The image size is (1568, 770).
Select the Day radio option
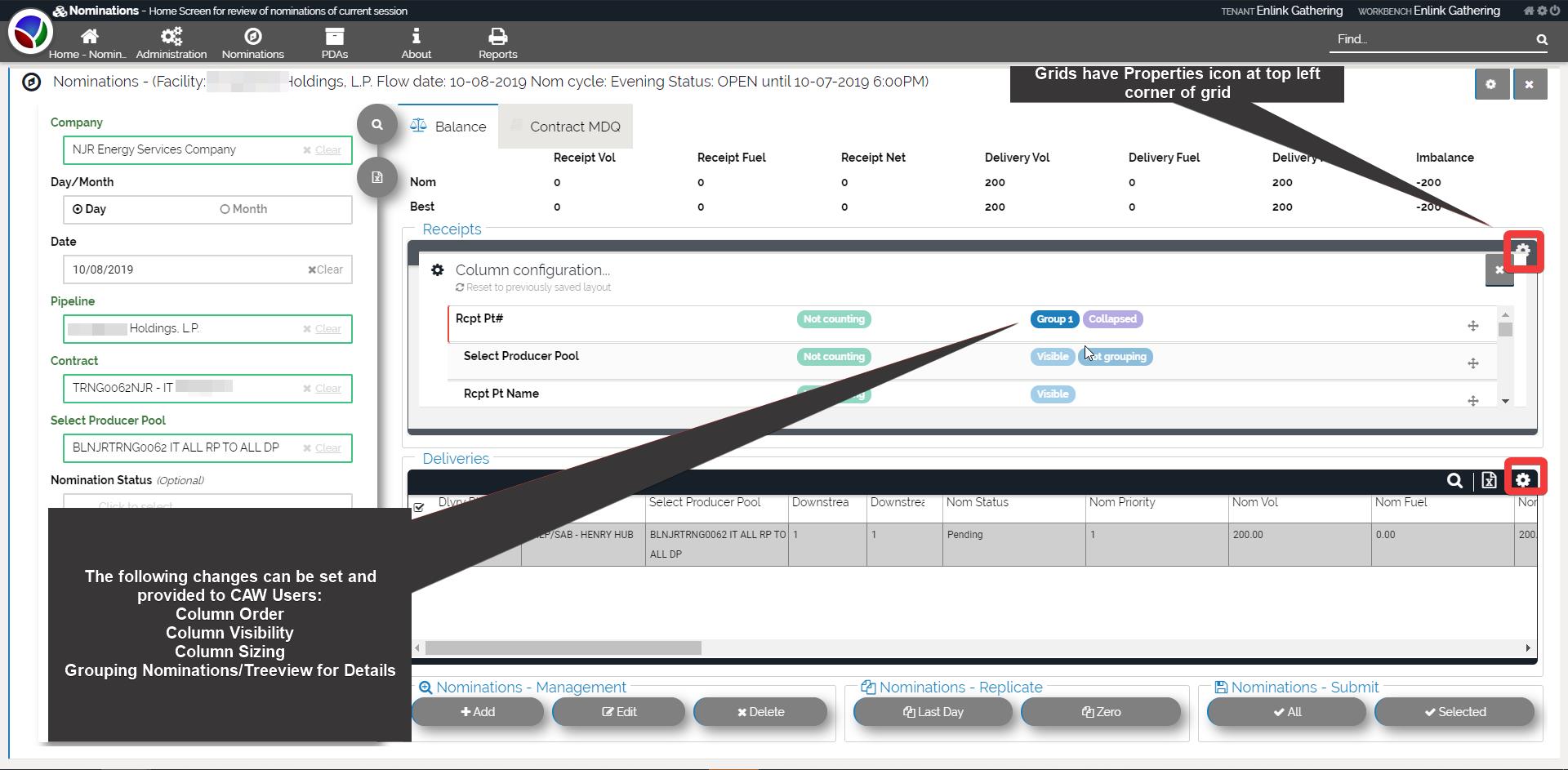point(78,209)
